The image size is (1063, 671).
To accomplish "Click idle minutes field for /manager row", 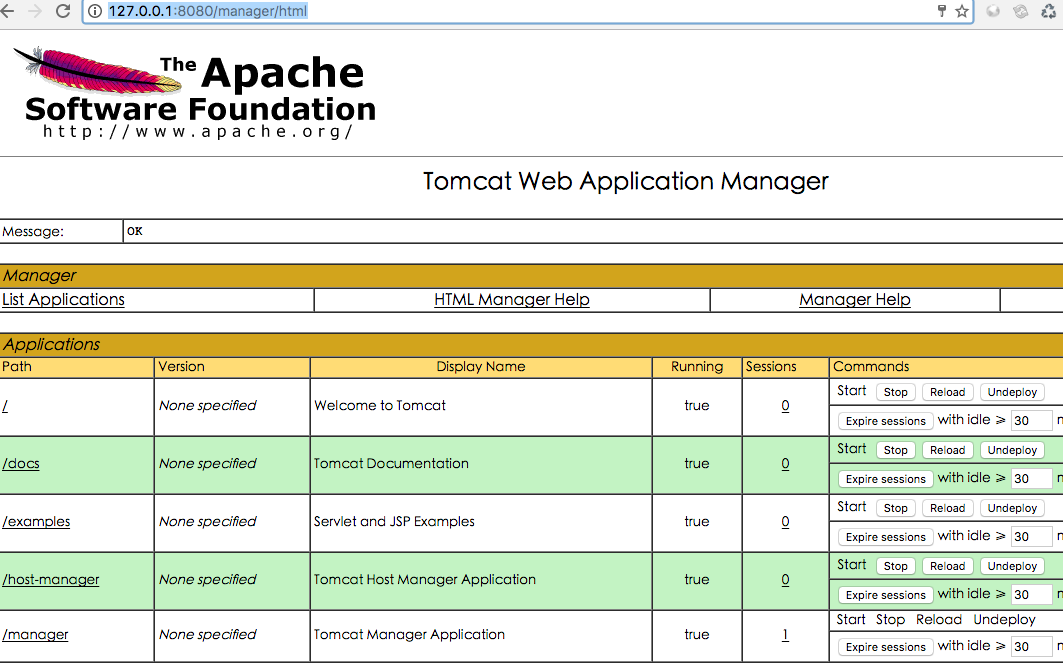I will [x=1031, y=647].
